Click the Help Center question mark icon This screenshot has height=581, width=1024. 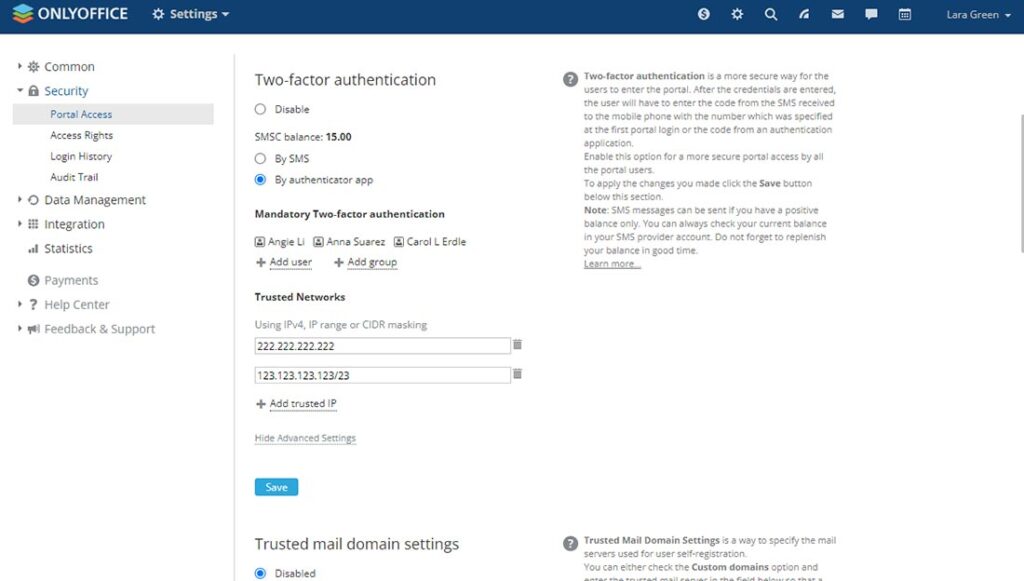(x=33, y=305)
